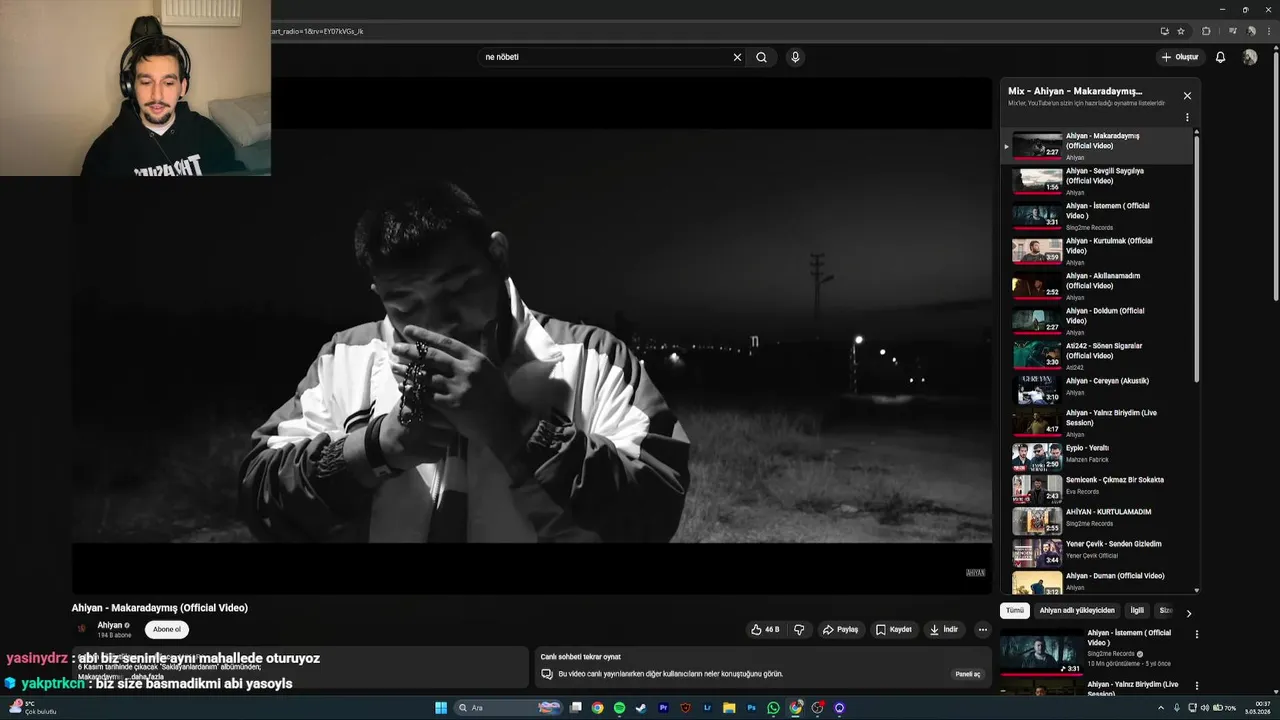Expand description with daha fazla

(x=147, y=677)
